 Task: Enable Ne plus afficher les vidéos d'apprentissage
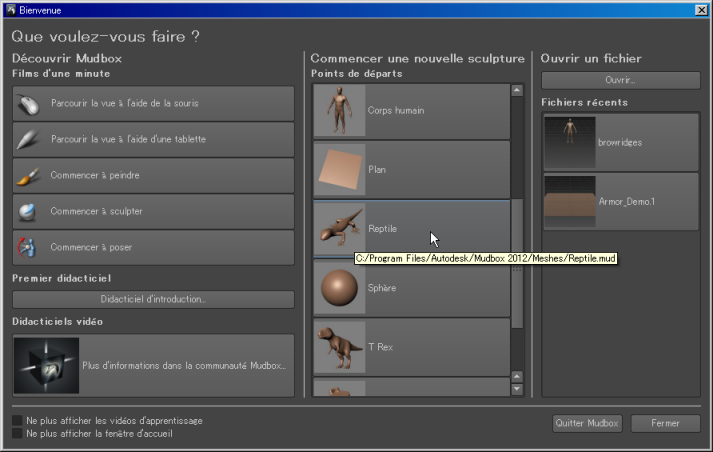[17, 421]
